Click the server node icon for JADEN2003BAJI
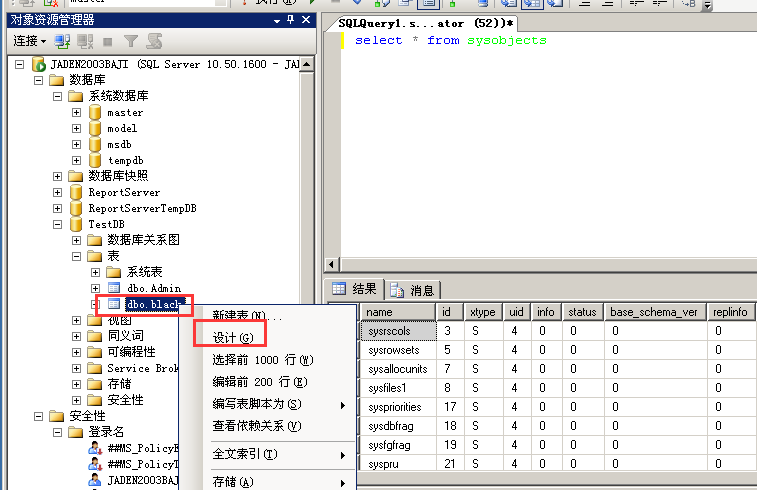The width and height of the screenshot is (757, 490). click(39, 64)
